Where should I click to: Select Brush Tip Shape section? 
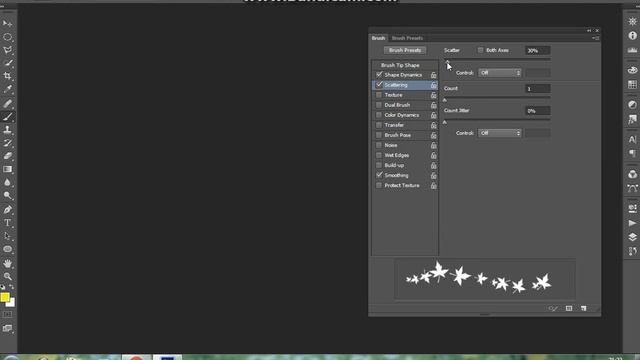[x=400, y=65]
